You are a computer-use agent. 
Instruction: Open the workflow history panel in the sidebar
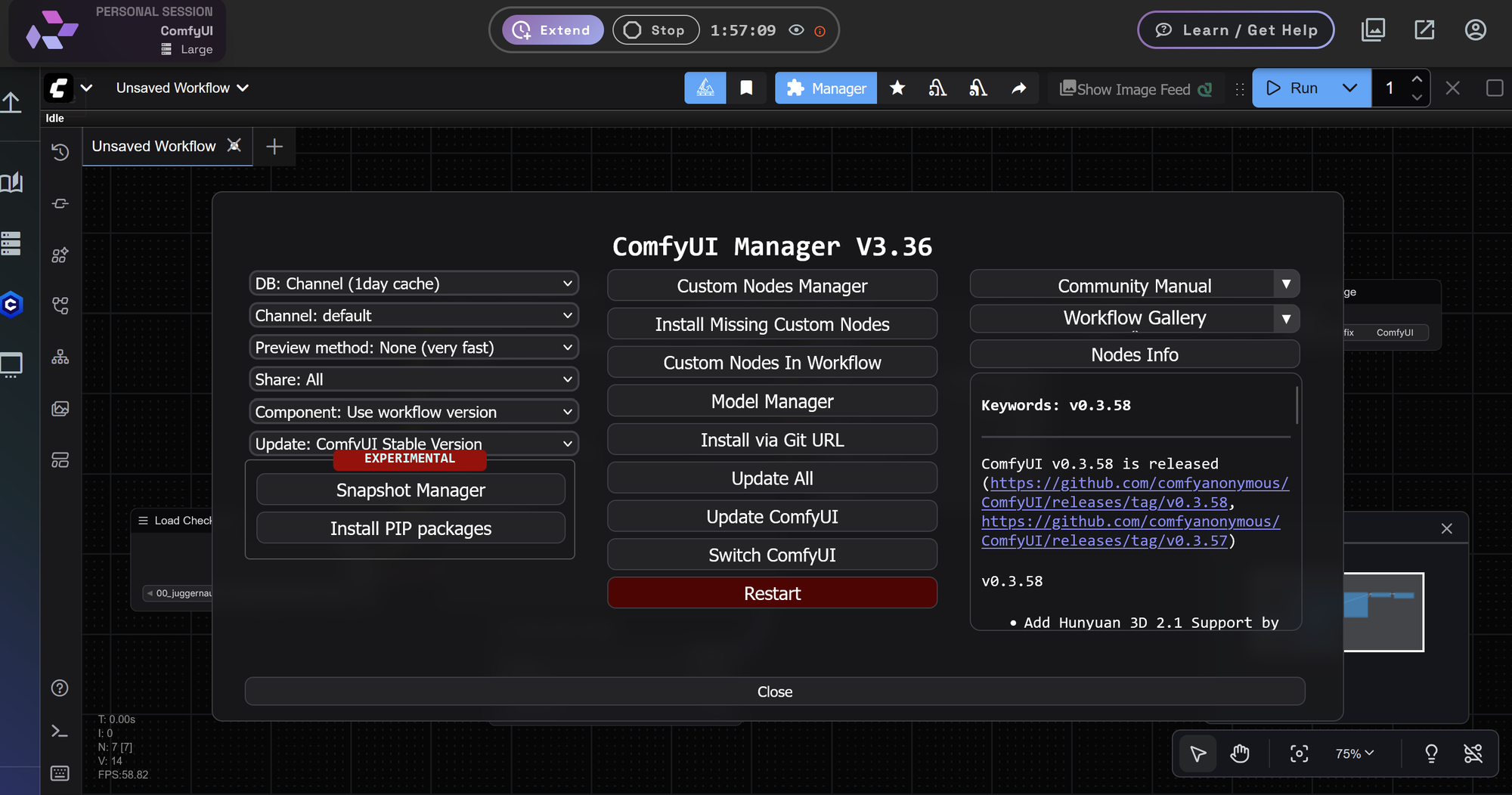click(60, 152)
